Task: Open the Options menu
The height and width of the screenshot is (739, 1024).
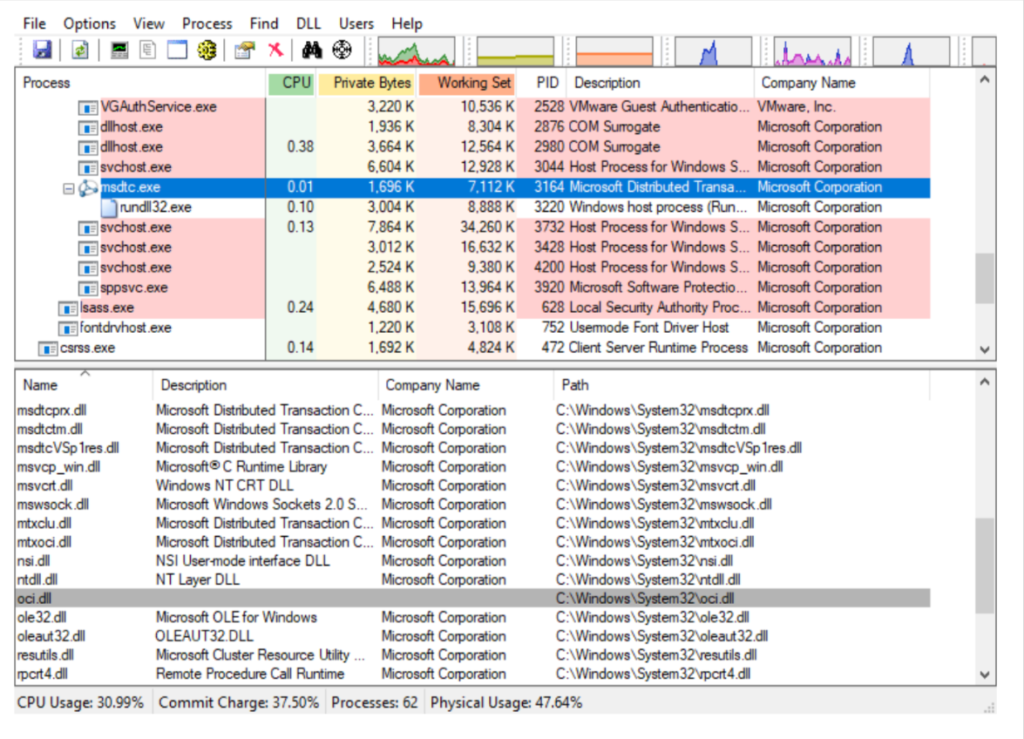Action: 89,22
